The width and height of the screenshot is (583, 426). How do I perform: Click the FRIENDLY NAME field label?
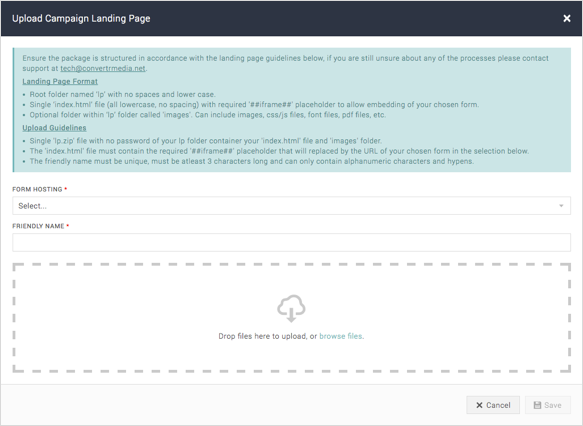[38, 226]
